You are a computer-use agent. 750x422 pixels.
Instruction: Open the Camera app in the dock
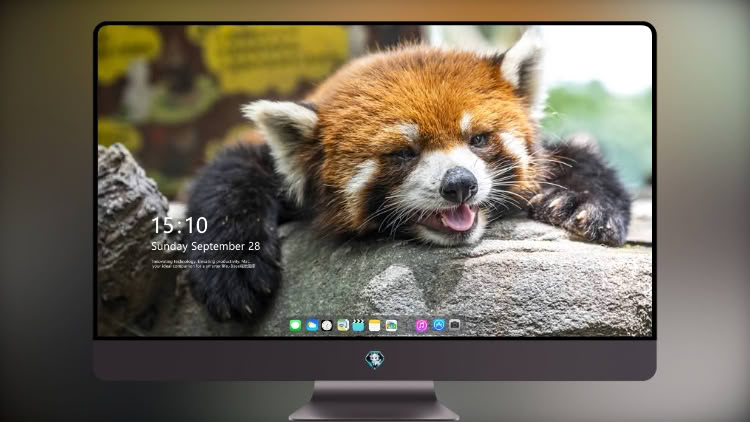tap(454, 325)
